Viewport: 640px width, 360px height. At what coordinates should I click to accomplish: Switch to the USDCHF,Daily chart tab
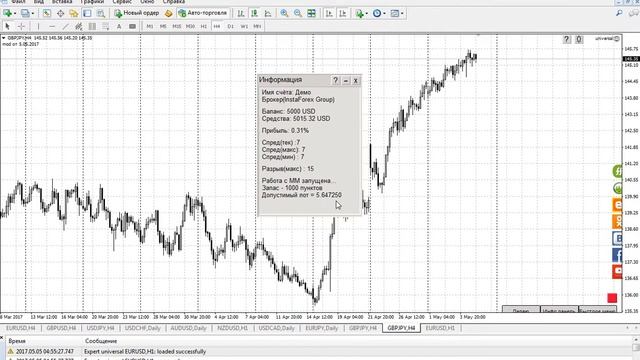tap(142, 328)
